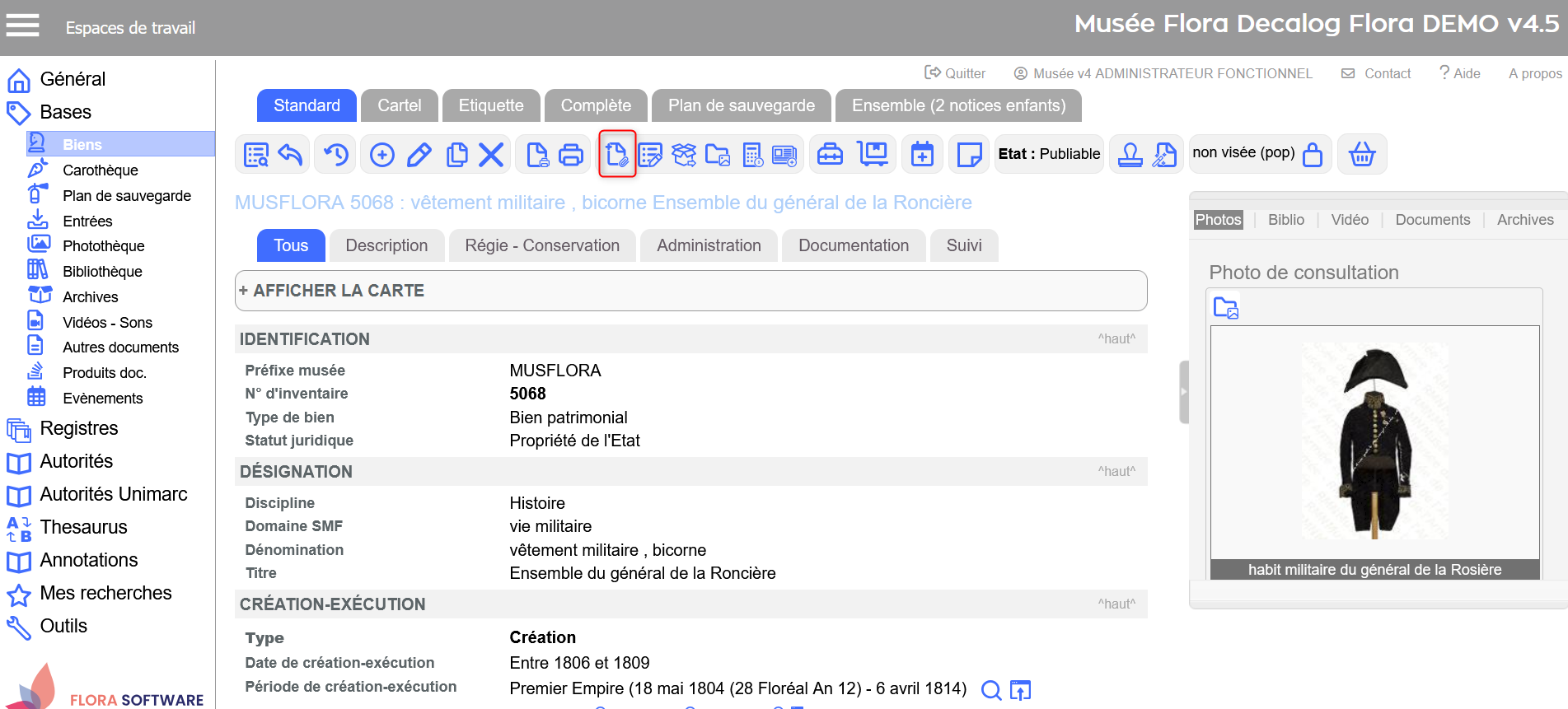The width and height of the screenshot is (1568, 709).
Task: Click the sticky note icon
Action: [x=969, y=155]
